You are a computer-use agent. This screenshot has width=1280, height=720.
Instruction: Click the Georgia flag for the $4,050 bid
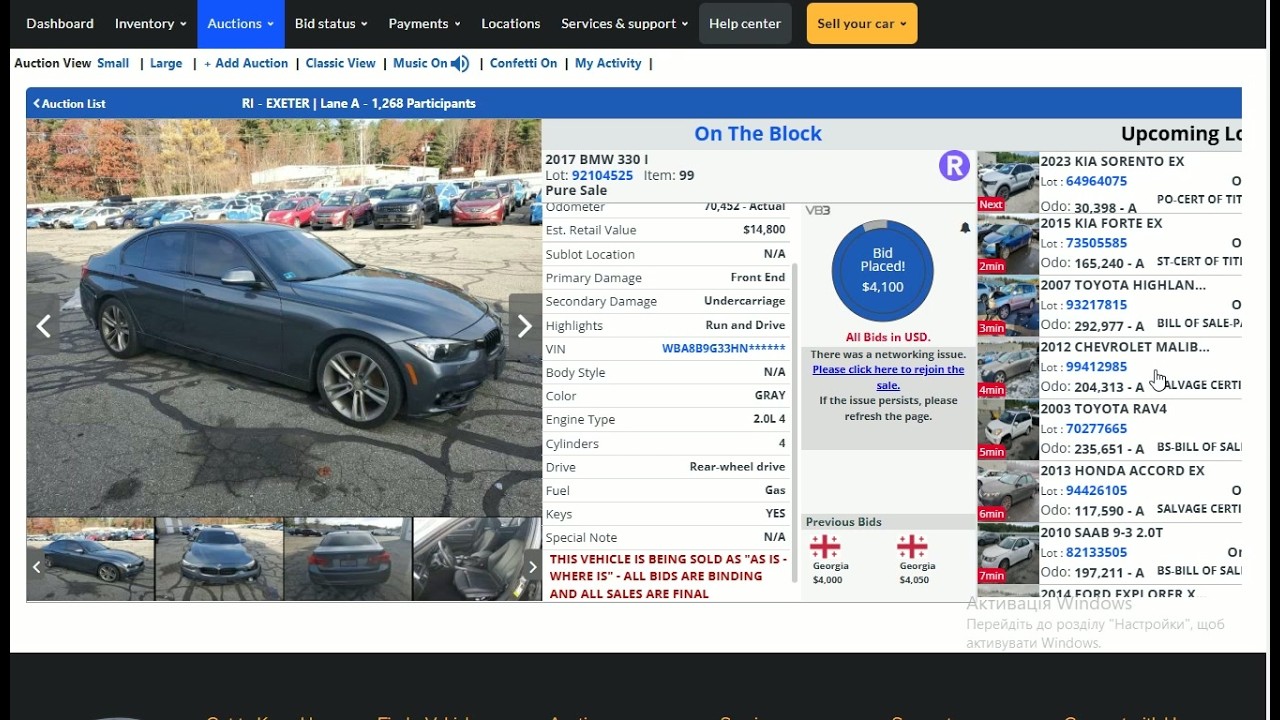[912, 546]
